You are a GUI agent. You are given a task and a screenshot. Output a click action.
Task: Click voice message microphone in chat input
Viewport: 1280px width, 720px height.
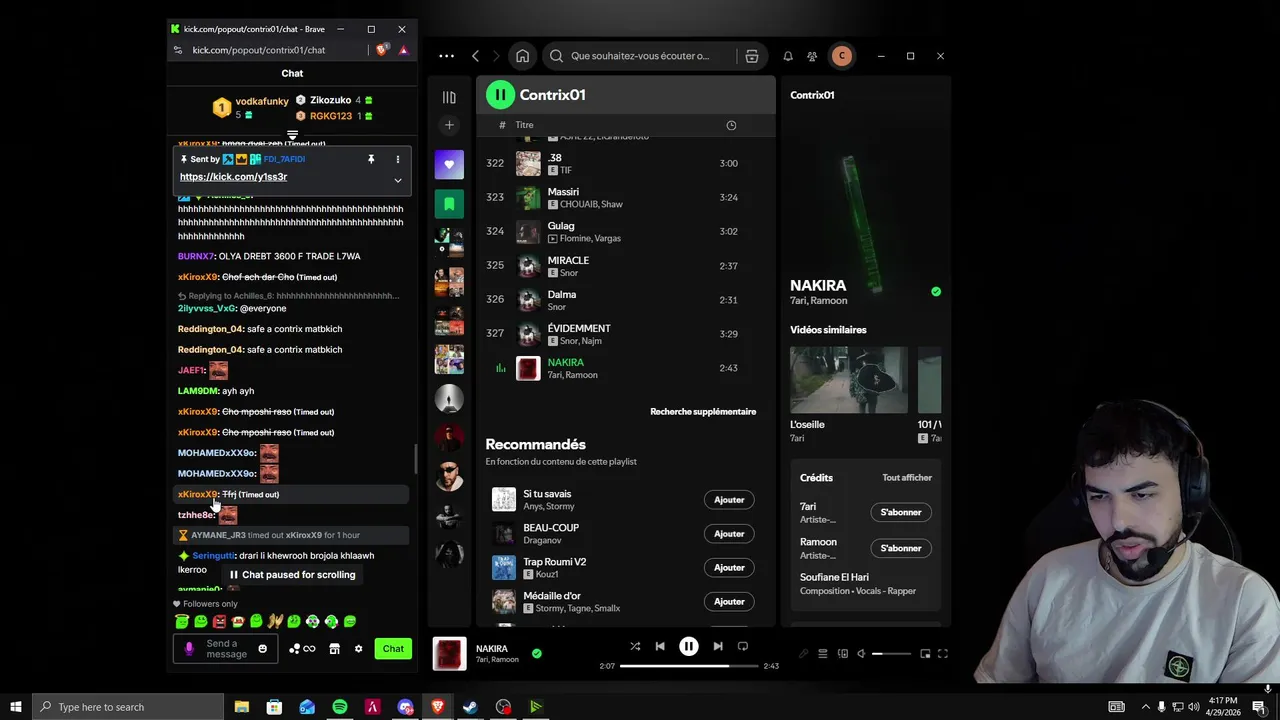coord(189,649)
